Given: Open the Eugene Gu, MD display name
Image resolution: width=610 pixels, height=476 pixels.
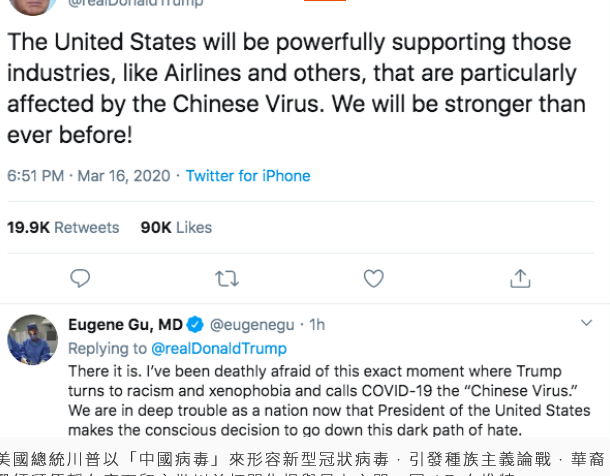Looking at the screenshot, I should coord(125,324).
